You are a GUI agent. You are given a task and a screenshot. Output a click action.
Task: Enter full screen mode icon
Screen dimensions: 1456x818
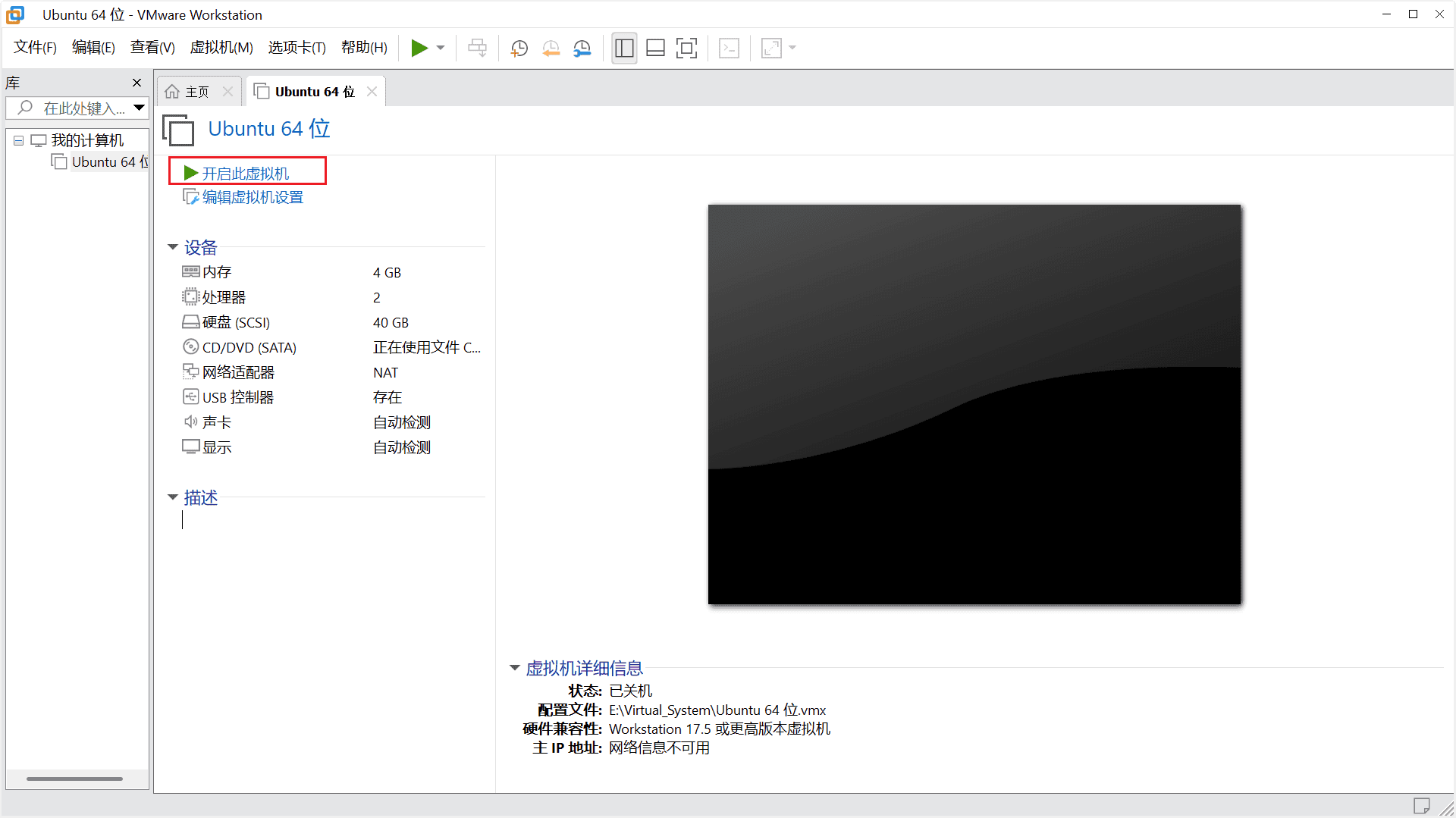coord(686,48)
